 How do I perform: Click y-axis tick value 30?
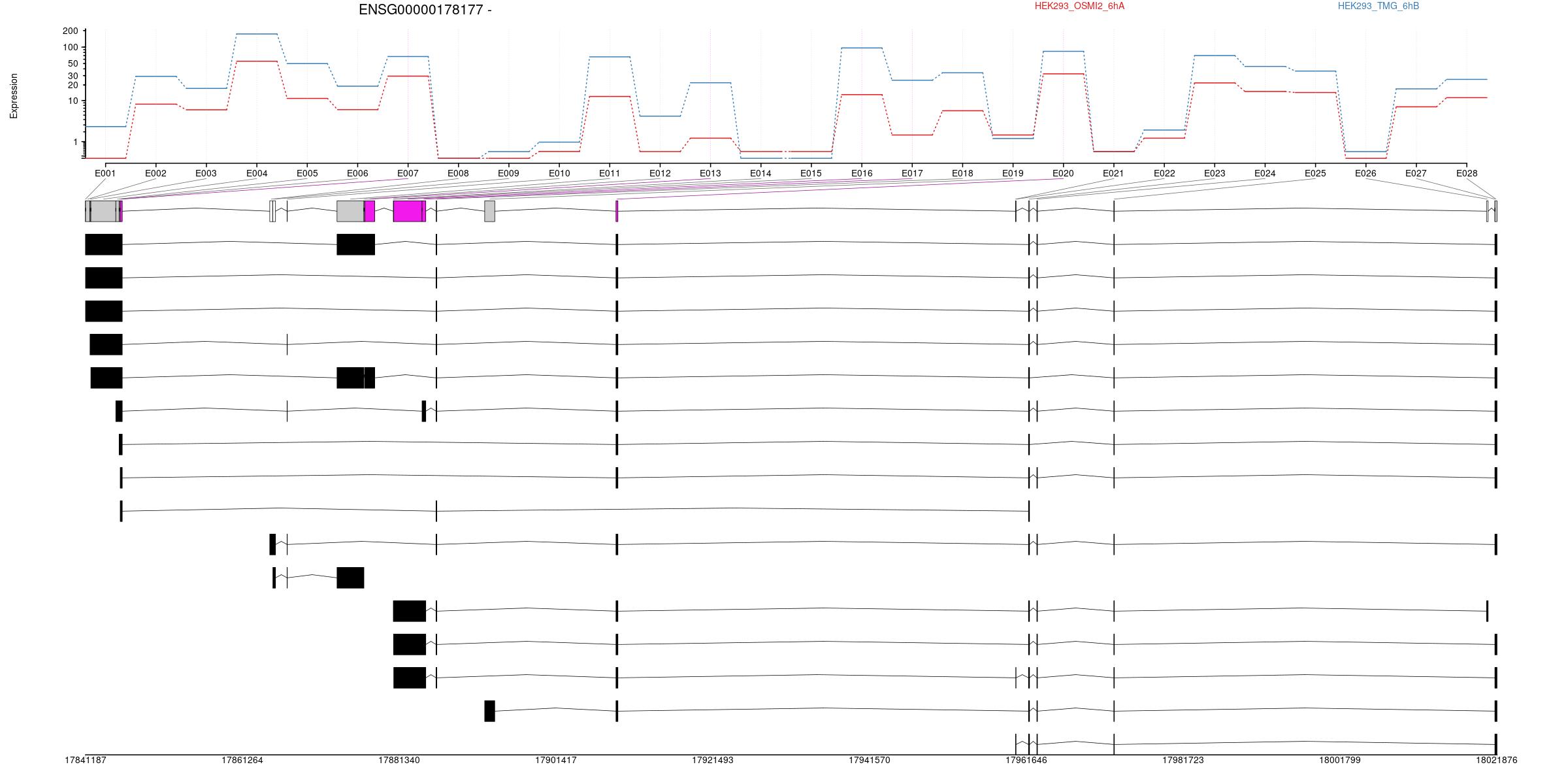(73, 76)
